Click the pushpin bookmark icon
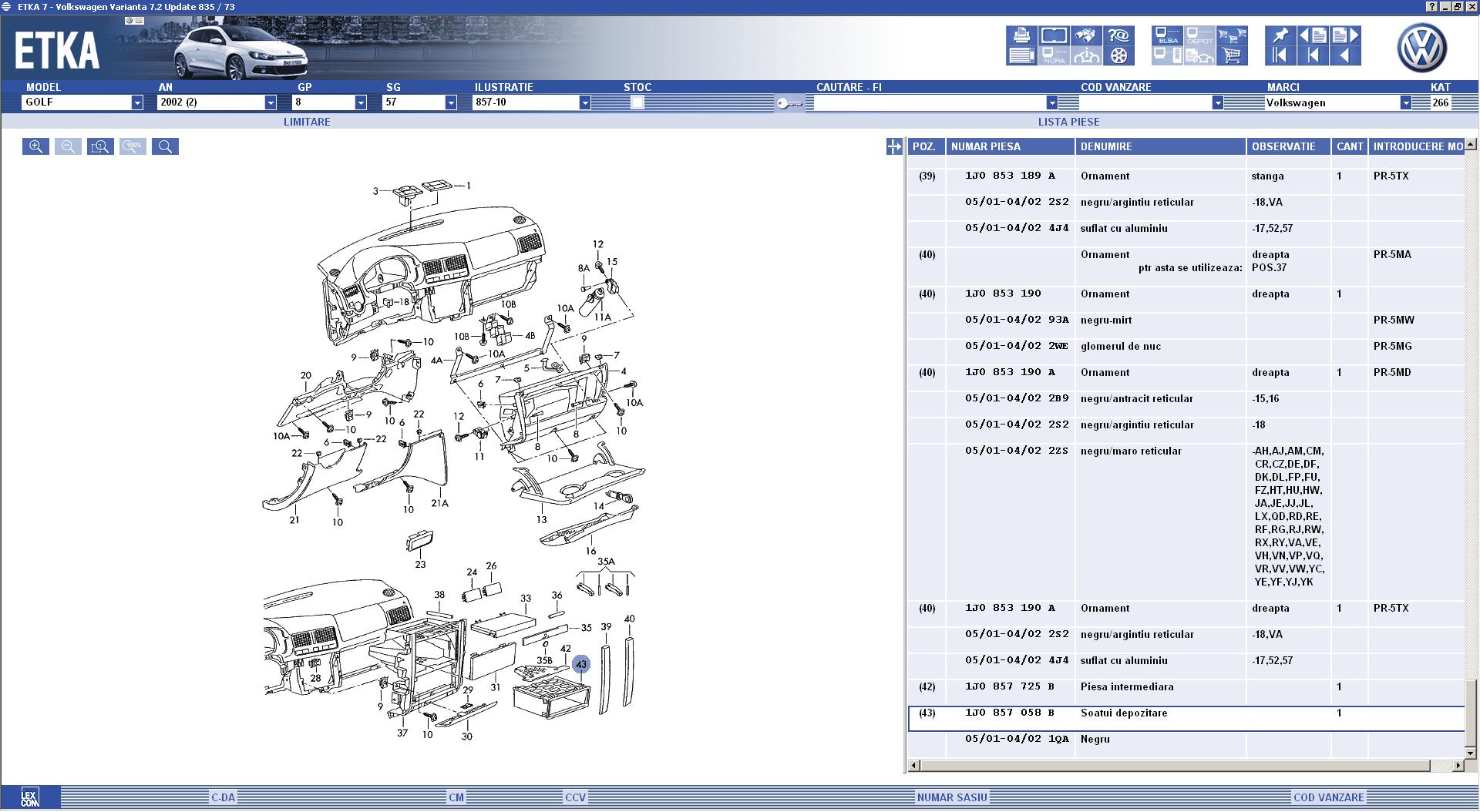 [1280, 35]
